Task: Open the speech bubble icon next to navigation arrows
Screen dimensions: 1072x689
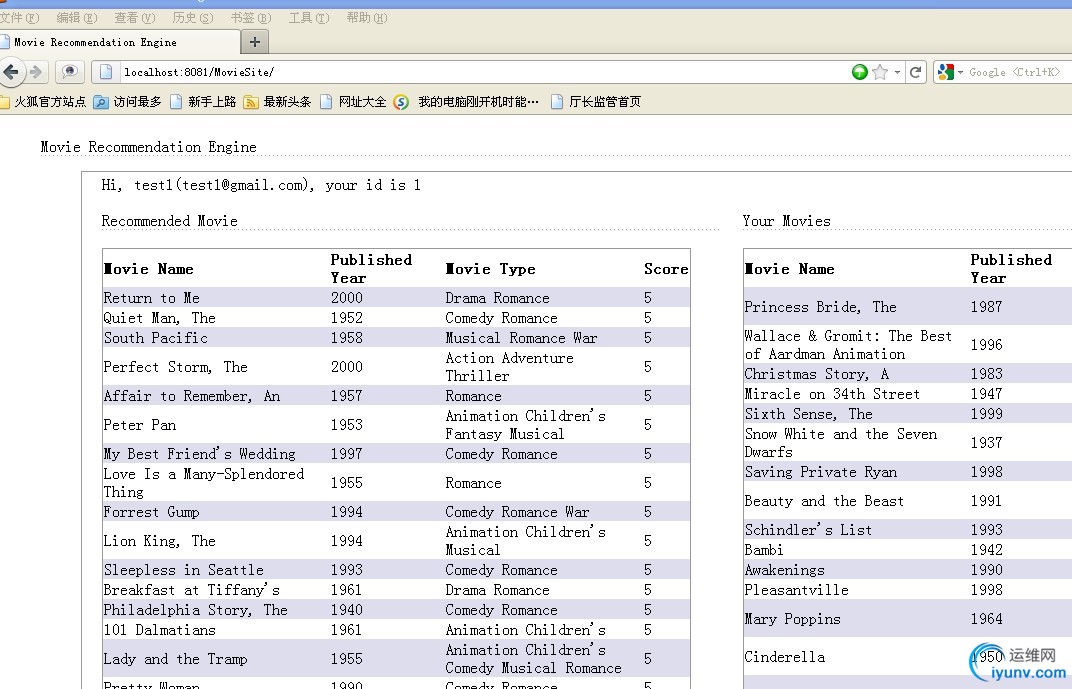Action: (x=69, y=71)
